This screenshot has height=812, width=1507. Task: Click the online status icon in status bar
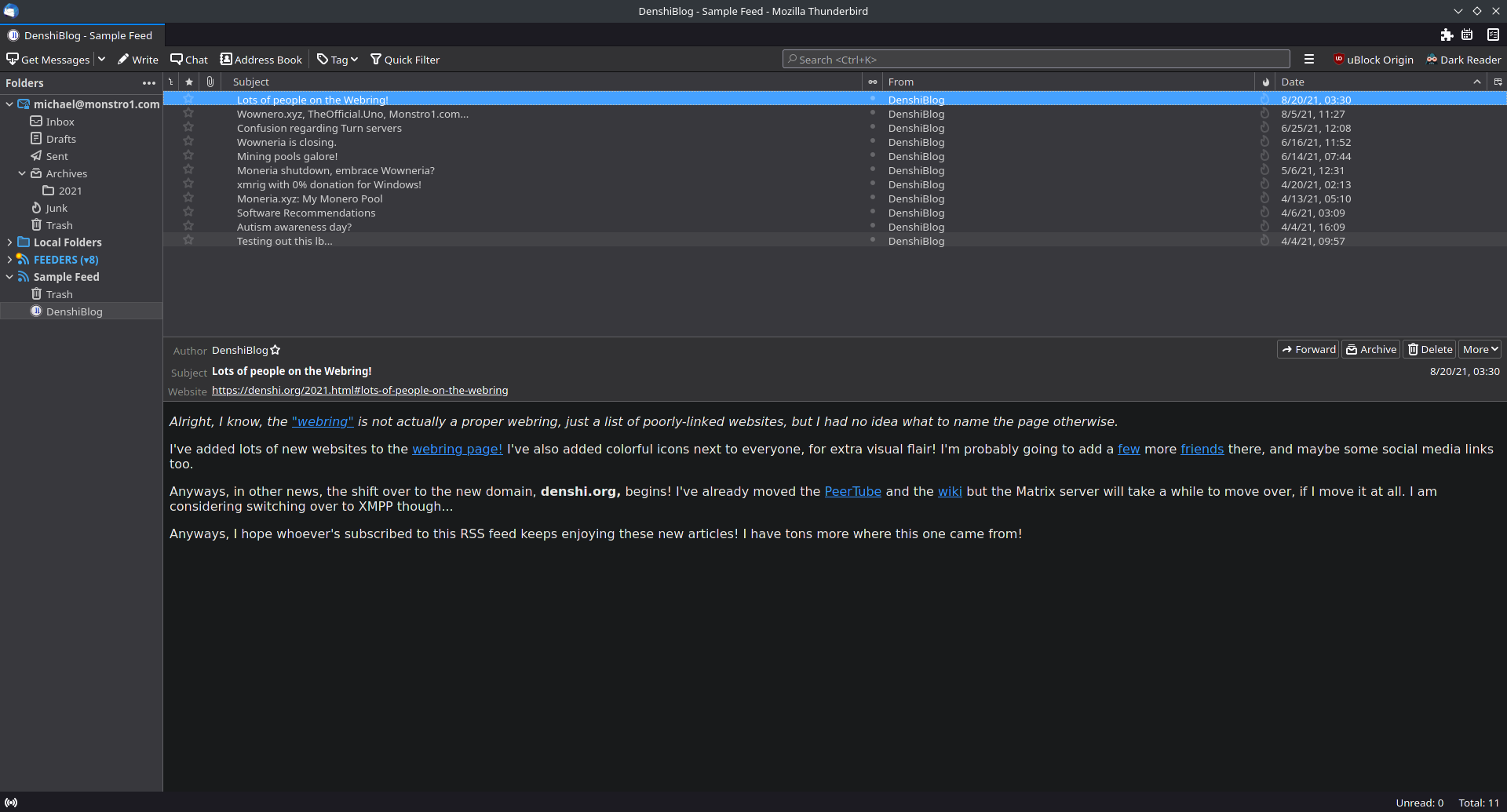[x=11, y=803]
